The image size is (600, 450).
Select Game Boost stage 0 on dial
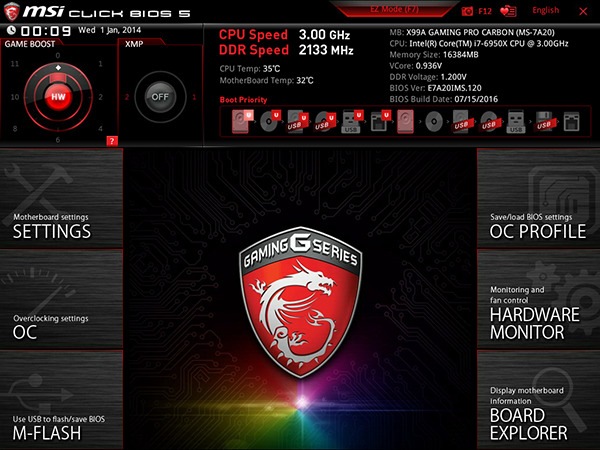point(58,55)
